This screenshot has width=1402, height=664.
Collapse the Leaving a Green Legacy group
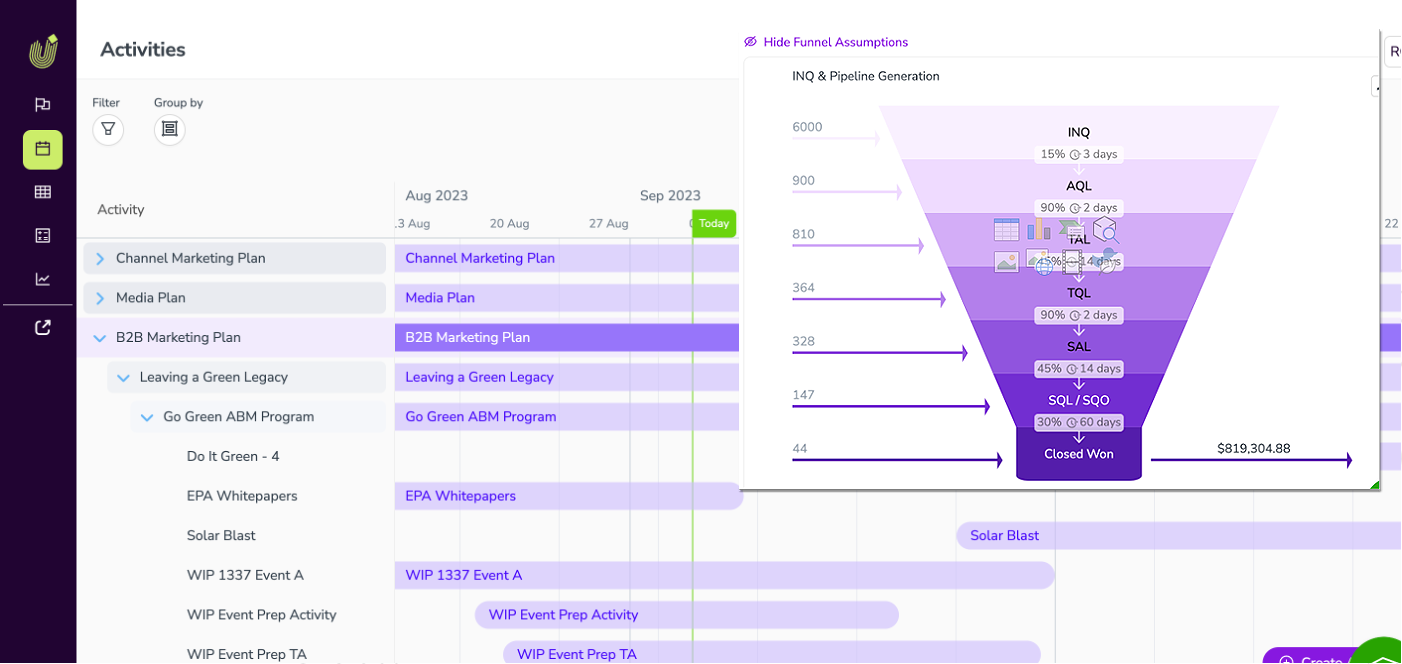[123, 378]
